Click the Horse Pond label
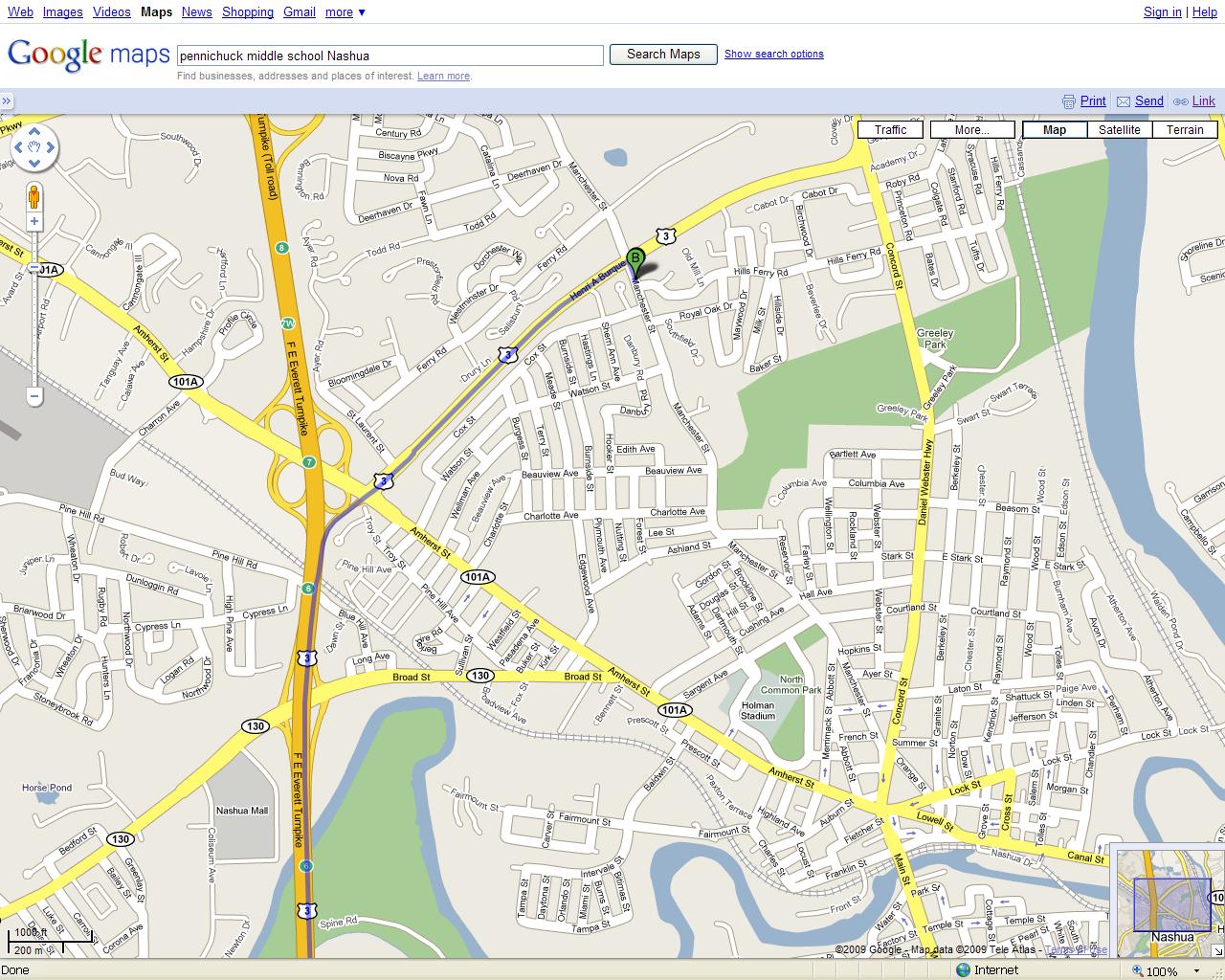 click(47, 788)
